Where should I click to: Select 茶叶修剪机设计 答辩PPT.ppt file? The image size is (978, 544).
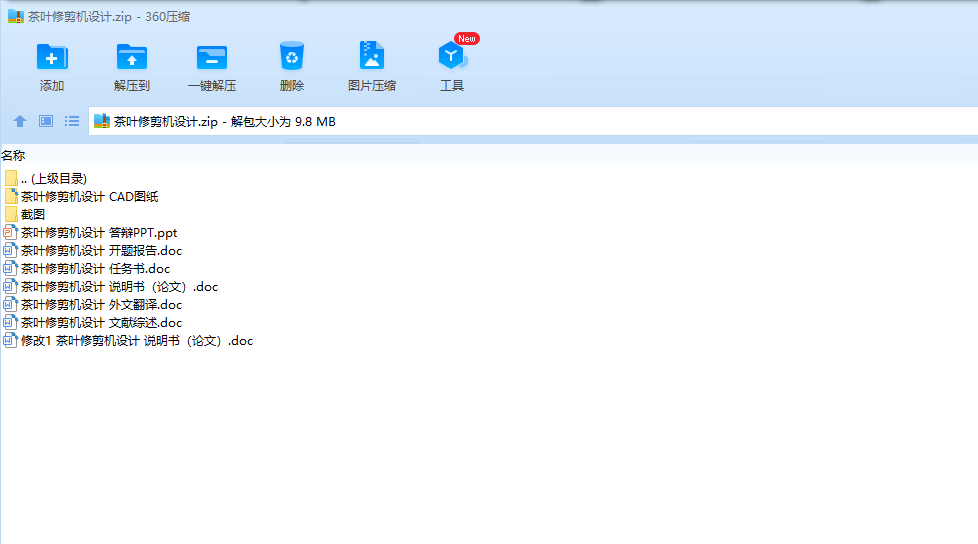[x=90, y=233]
